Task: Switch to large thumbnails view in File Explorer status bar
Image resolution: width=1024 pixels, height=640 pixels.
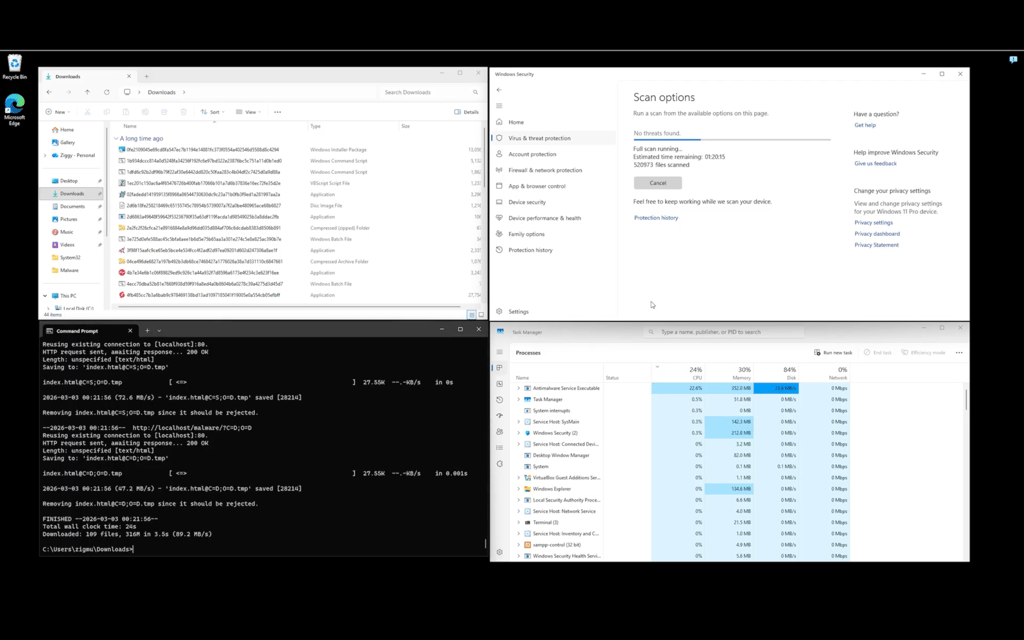Action: [481, 315]
